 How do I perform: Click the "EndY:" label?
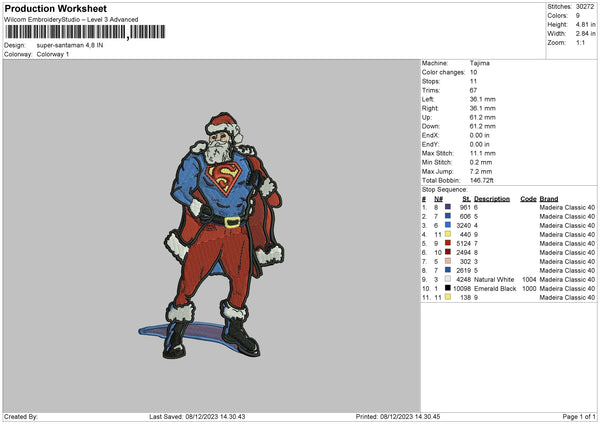coord(430,144)
